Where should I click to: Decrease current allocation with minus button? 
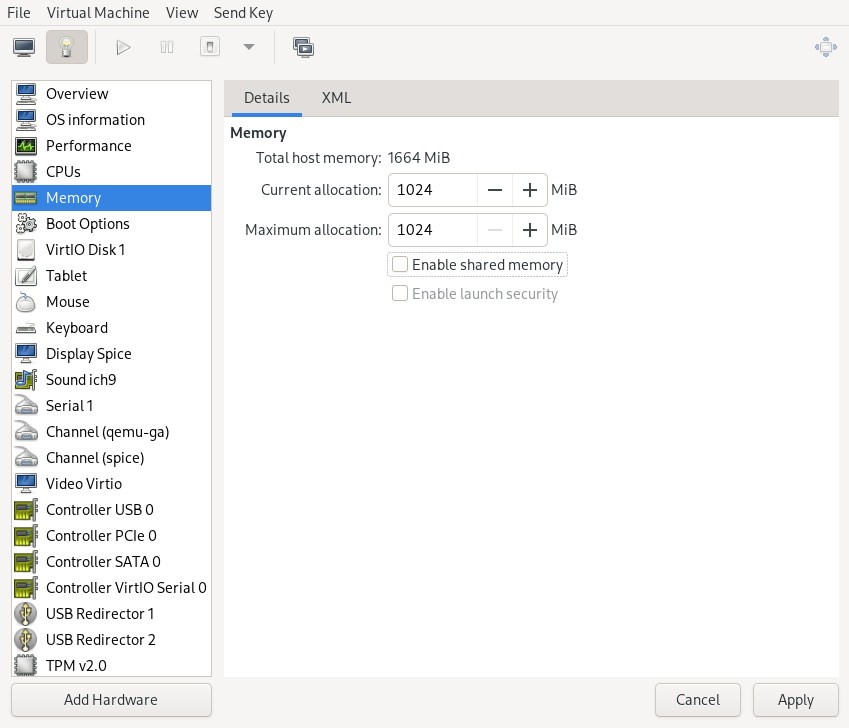coord(495,189)
